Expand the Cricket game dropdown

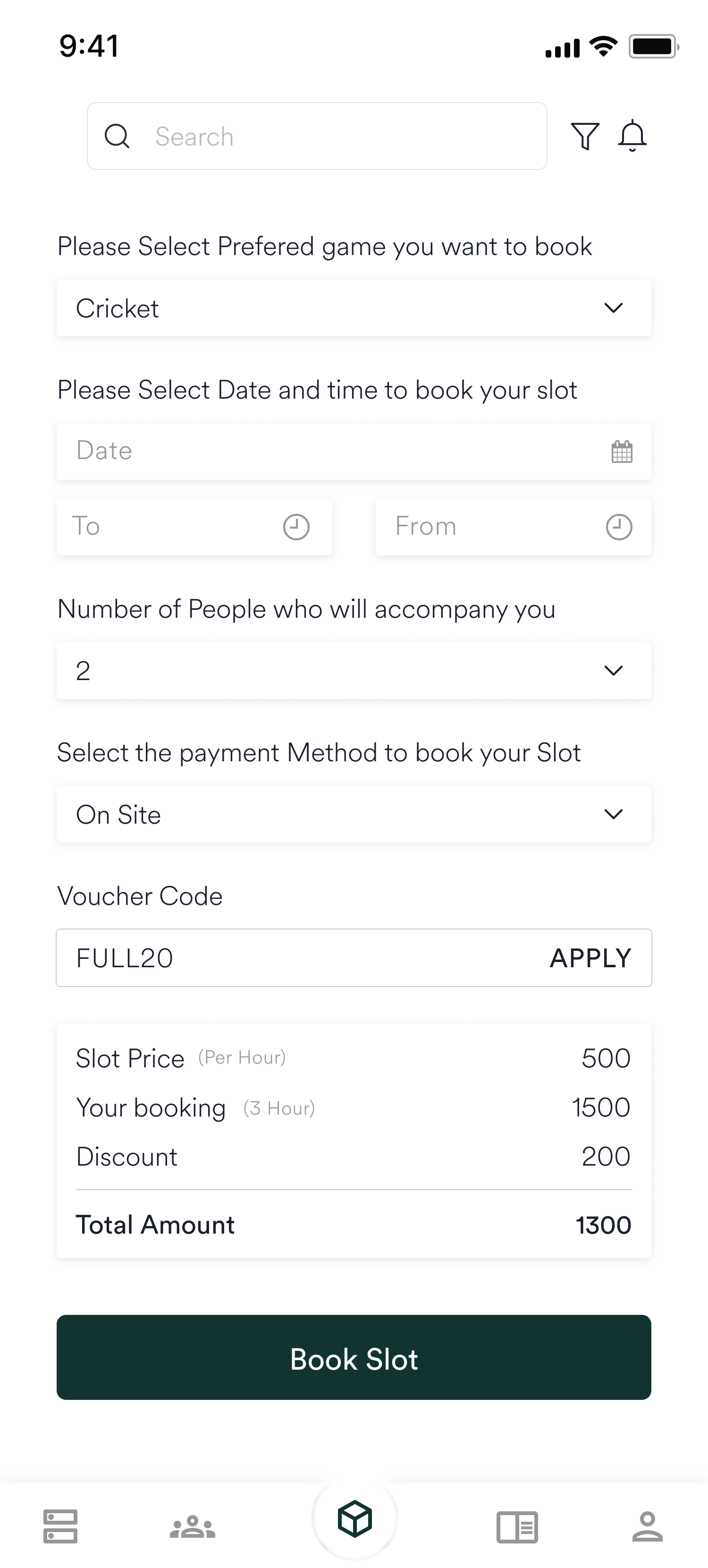(354, 308)
